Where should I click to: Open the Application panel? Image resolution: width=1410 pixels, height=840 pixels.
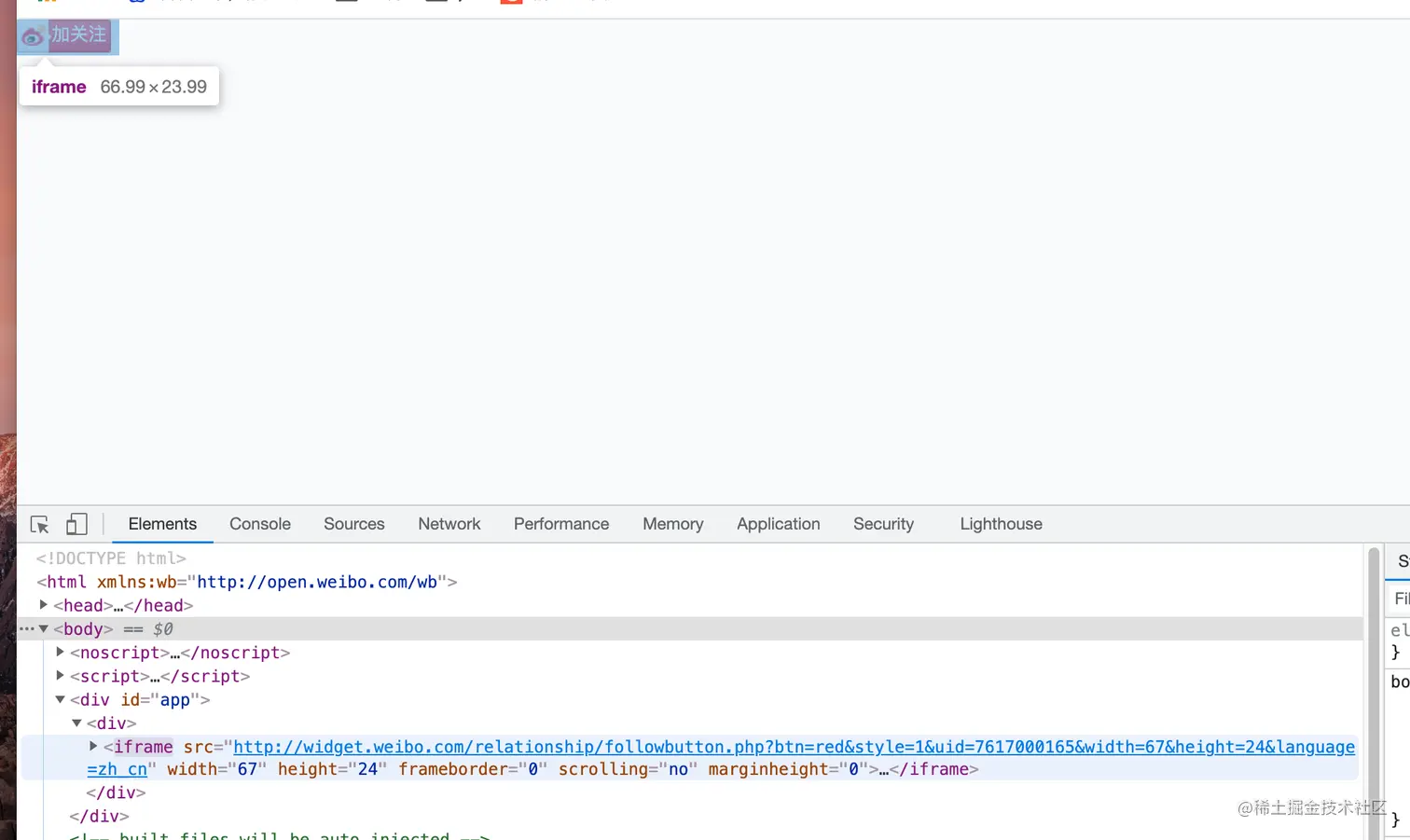(x=778, y=524)
